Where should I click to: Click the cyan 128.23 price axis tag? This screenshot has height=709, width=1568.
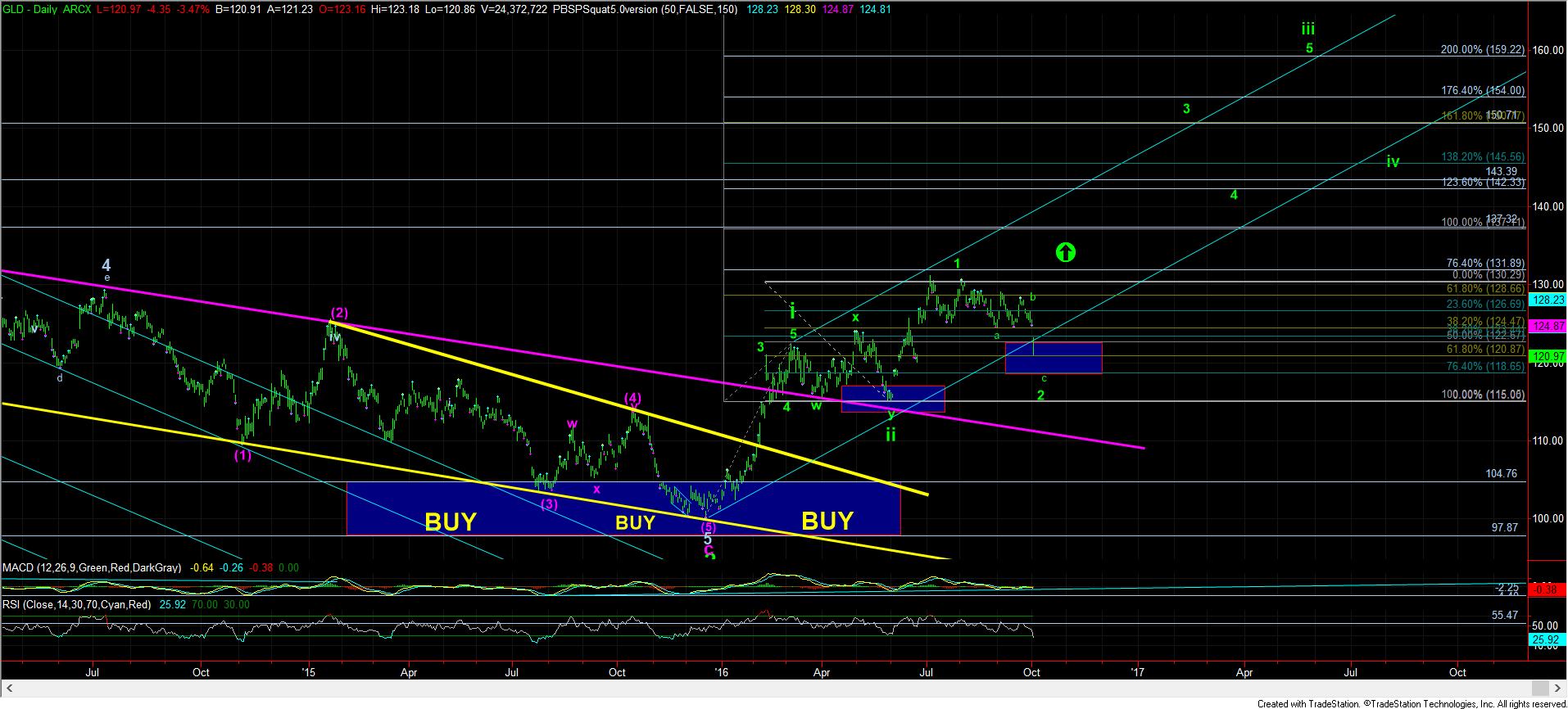tap(1548, 300)
